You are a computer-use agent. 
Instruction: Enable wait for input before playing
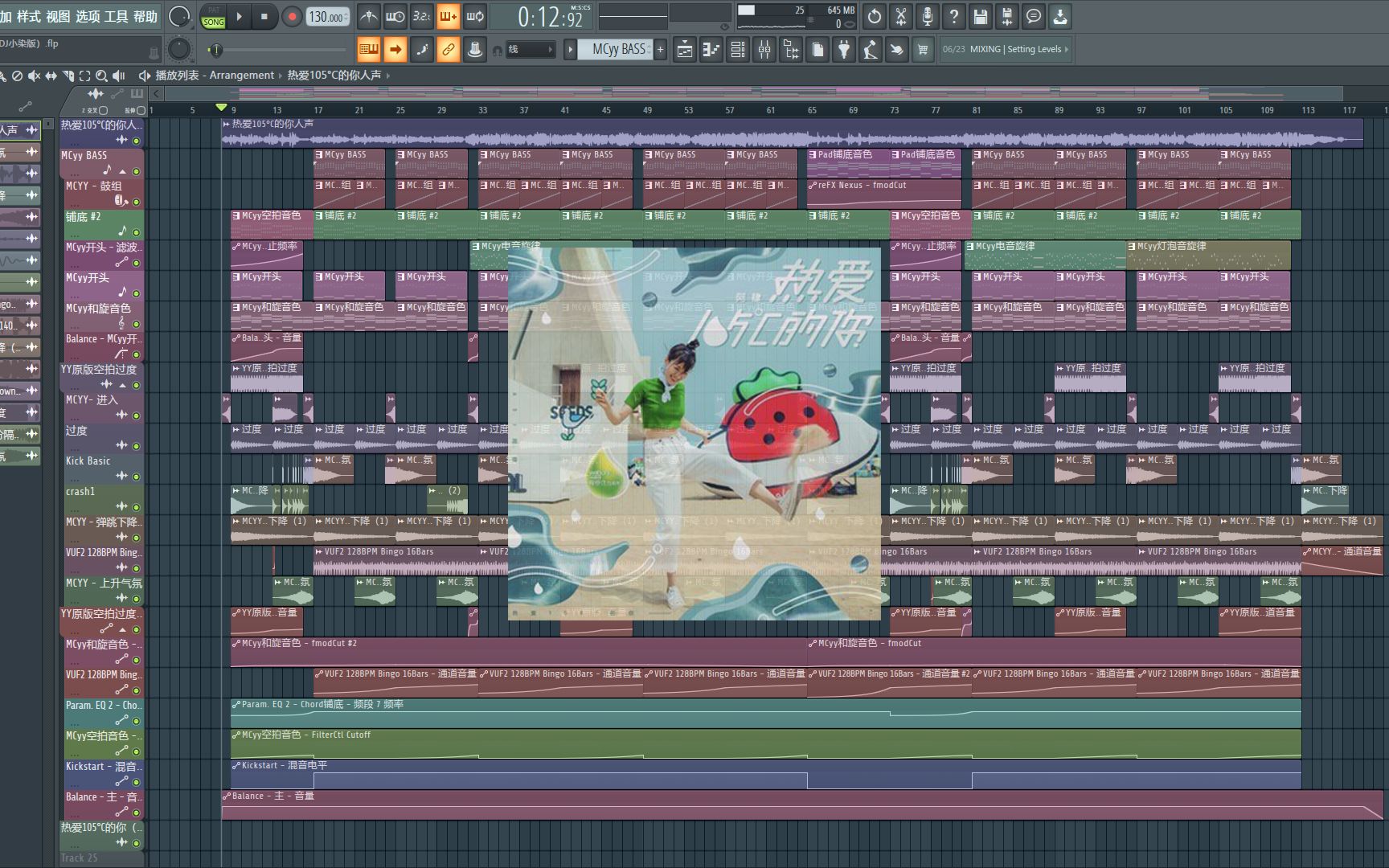point(395,16)
